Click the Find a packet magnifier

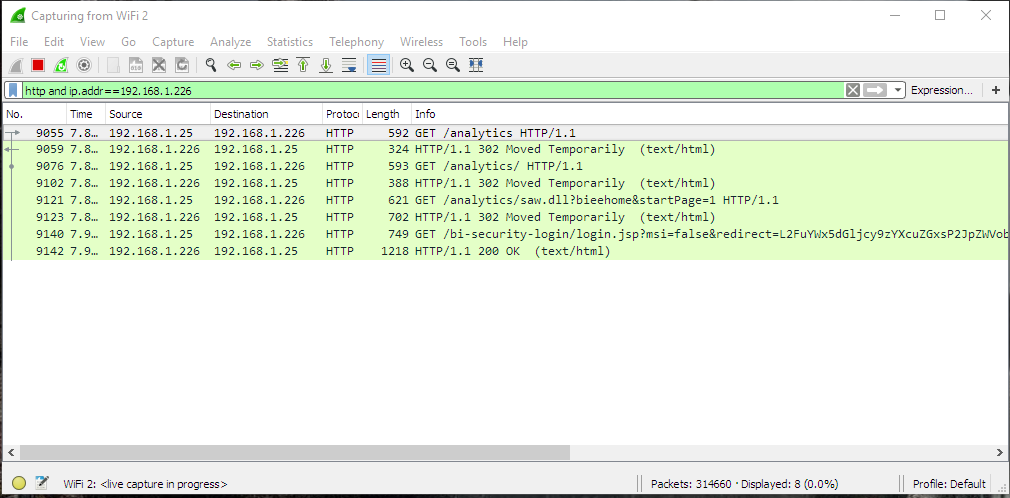(x=211, y=65)
